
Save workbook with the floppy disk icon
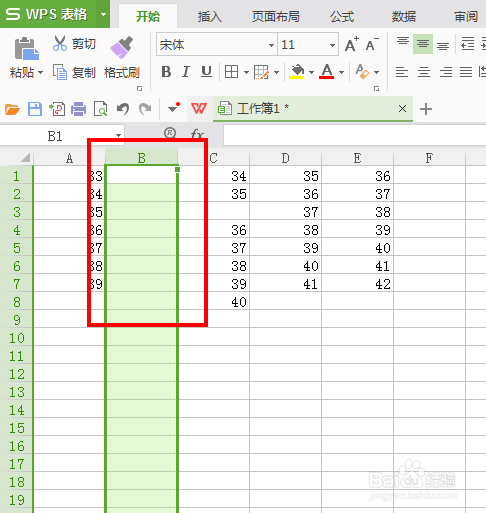pos(35,109)
